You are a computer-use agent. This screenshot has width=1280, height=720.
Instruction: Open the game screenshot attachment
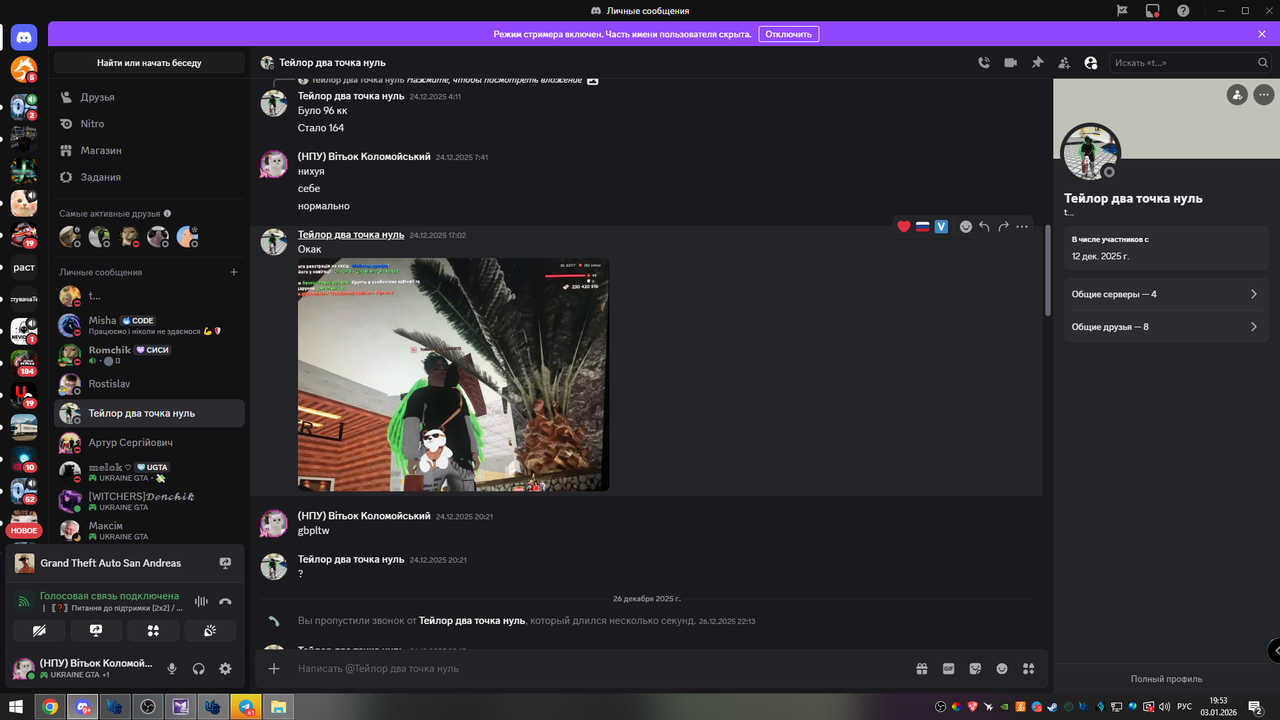click(453, 375)
